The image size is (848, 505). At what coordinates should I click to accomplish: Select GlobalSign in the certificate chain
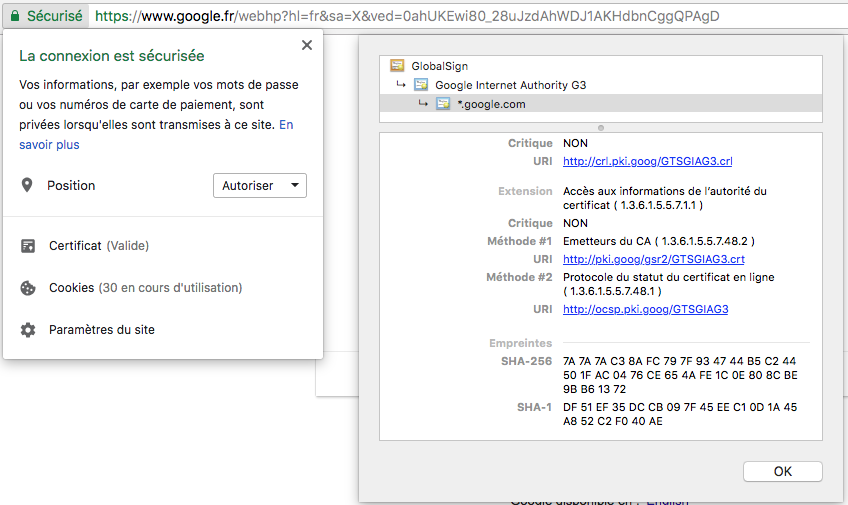[601, 66]
